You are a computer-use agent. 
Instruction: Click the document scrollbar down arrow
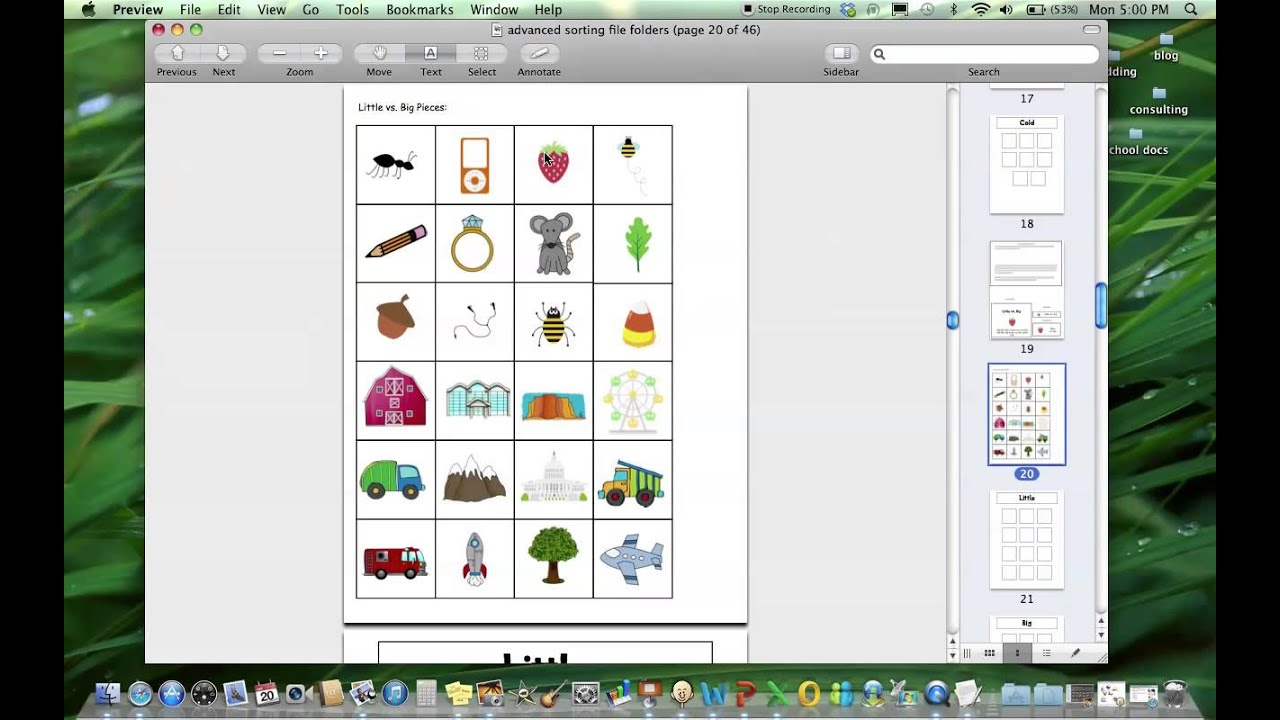(952, 654)
